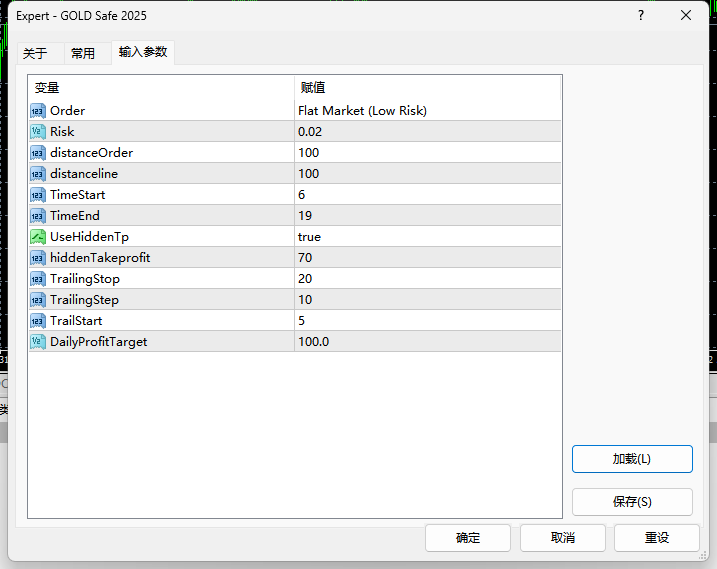The width and height of the screenshot is (717, 569).
Task: Click the 加载(L) button
Action: click(632, 459)
